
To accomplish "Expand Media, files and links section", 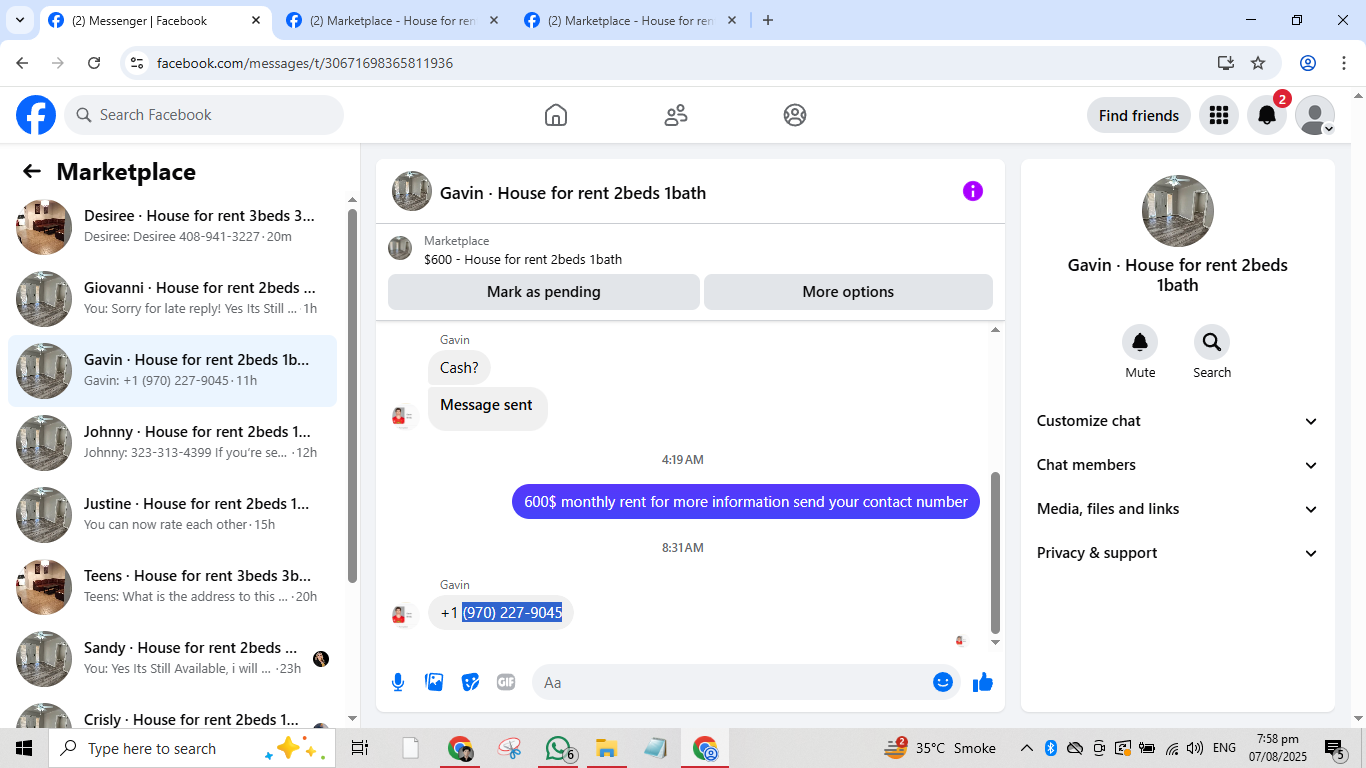I will click(1178, 509).
